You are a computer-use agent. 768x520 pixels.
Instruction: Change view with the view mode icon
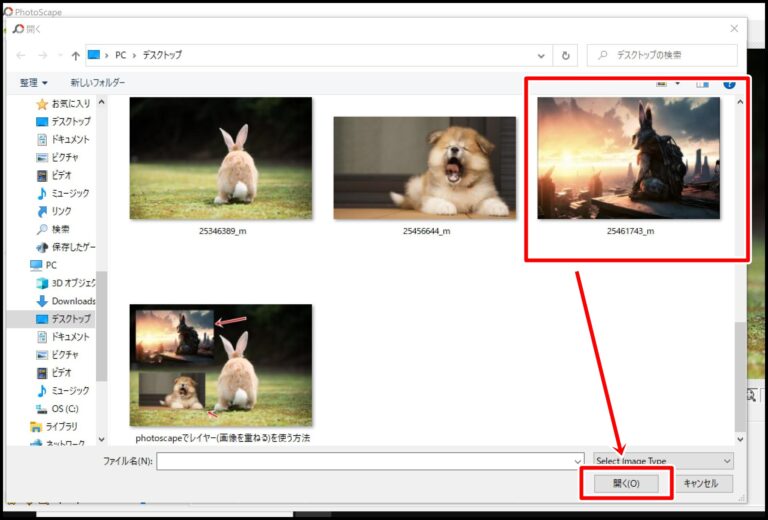point(662,84)
